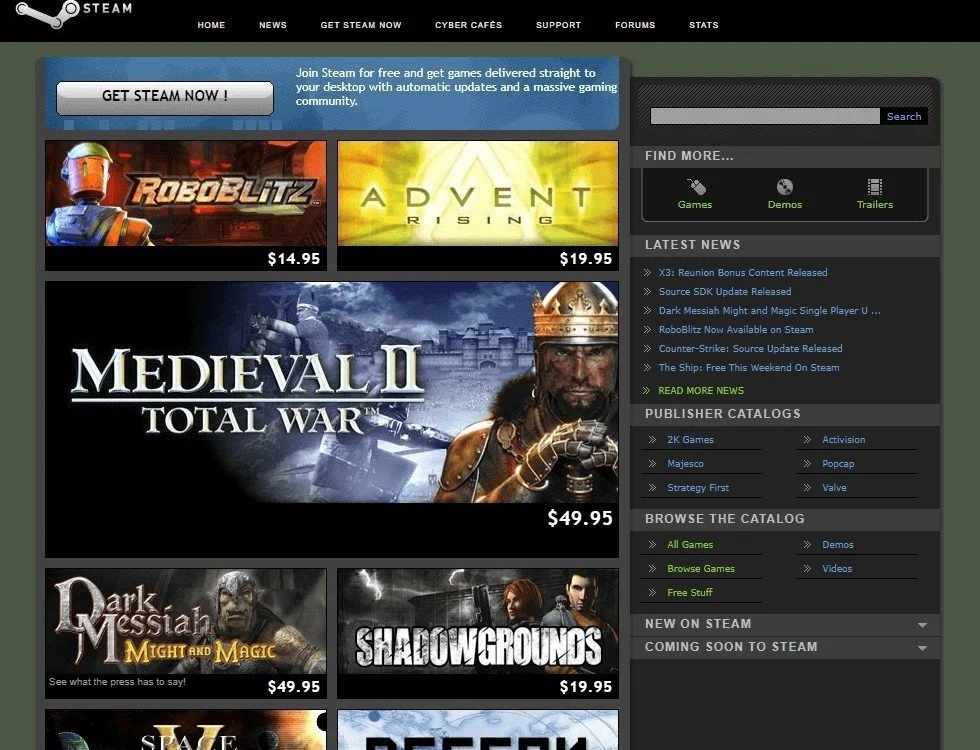
Task: Expand the COMING SOON TO STEAM arrow
Action: (922, 648)
